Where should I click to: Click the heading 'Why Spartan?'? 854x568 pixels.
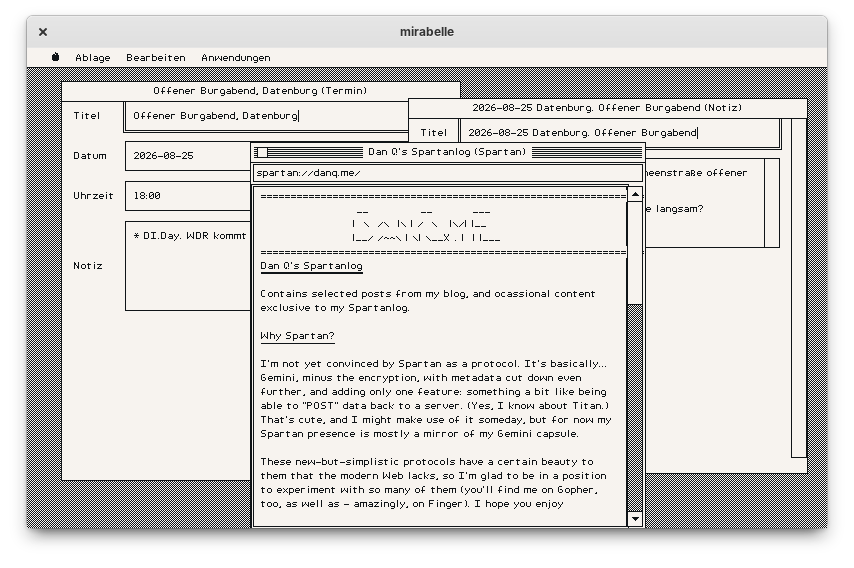point(297,336)
